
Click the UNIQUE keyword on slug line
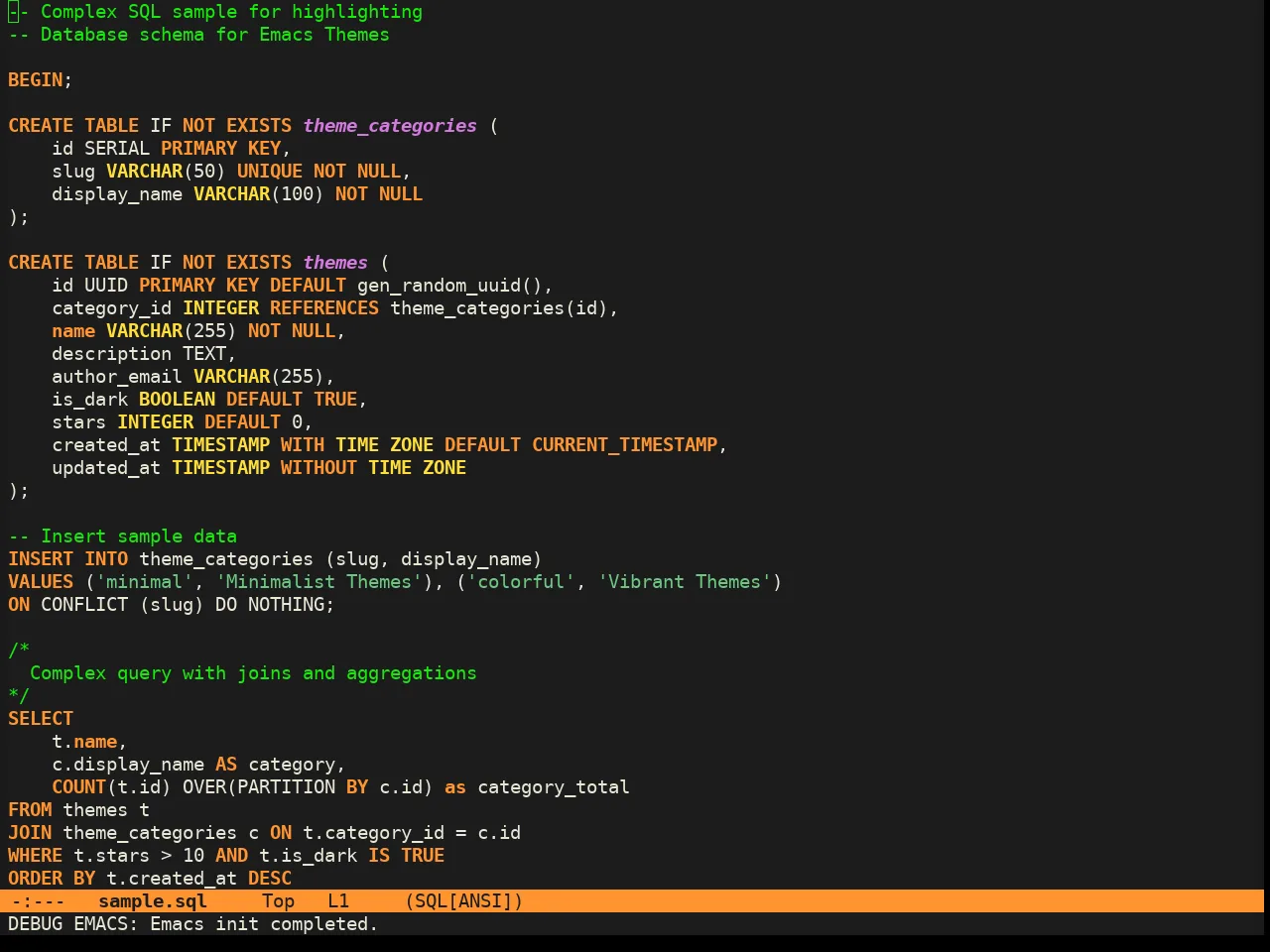[270, 172]
